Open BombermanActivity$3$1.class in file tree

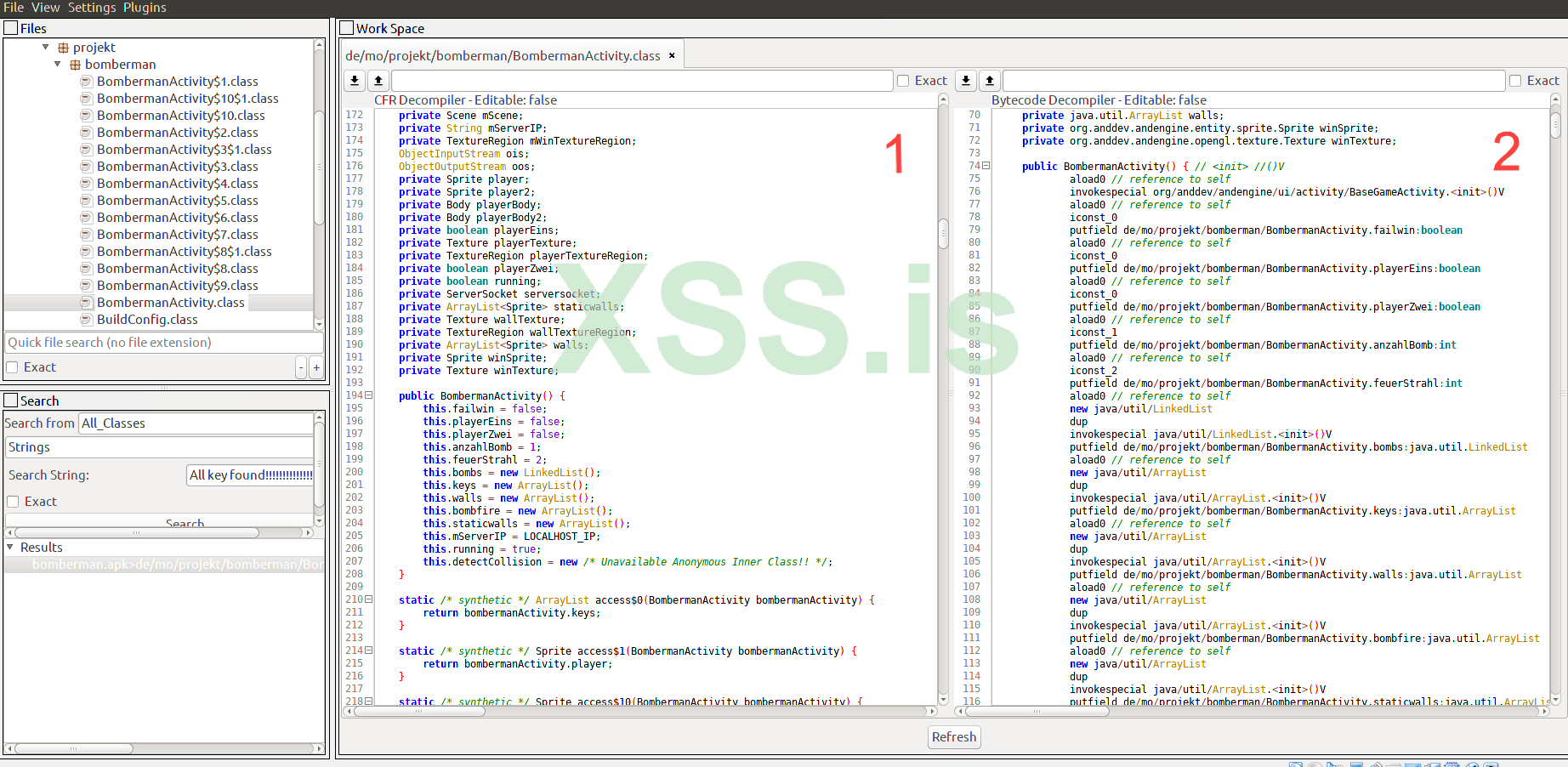point(184,150)
